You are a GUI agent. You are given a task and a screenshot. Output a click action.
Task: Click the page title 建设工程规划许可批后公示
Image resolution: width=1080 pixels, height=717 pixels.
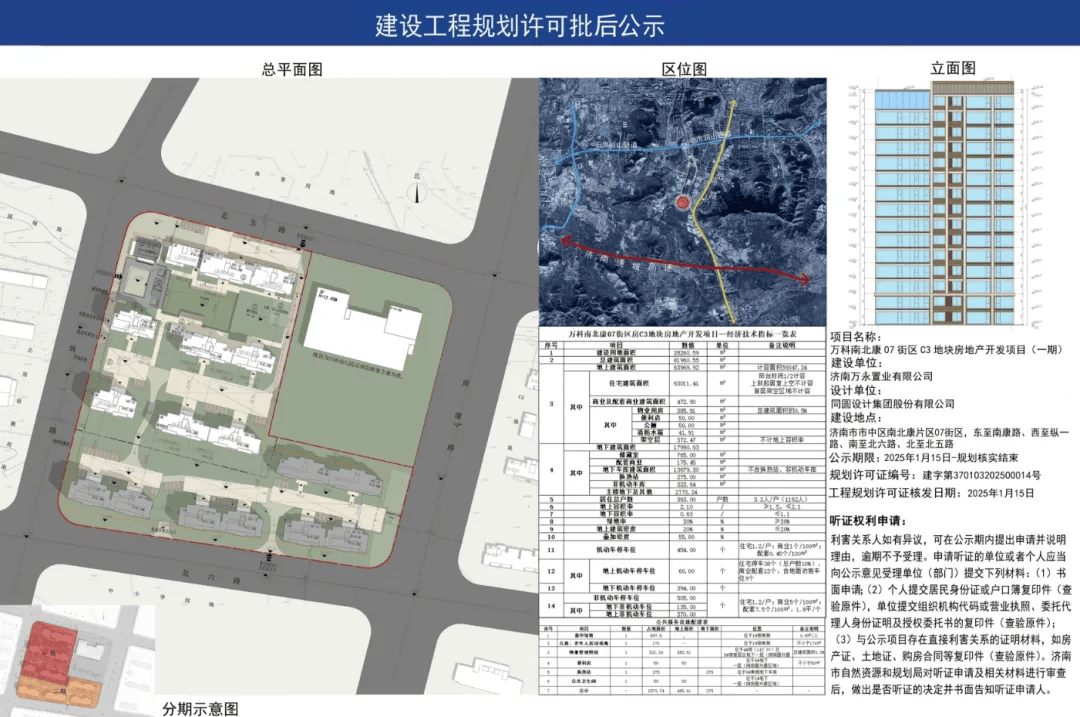[x=520, y=26]
